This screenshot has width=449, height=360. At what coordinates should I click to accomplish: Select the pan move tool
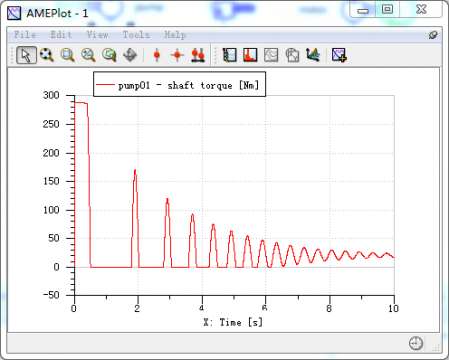130,55
